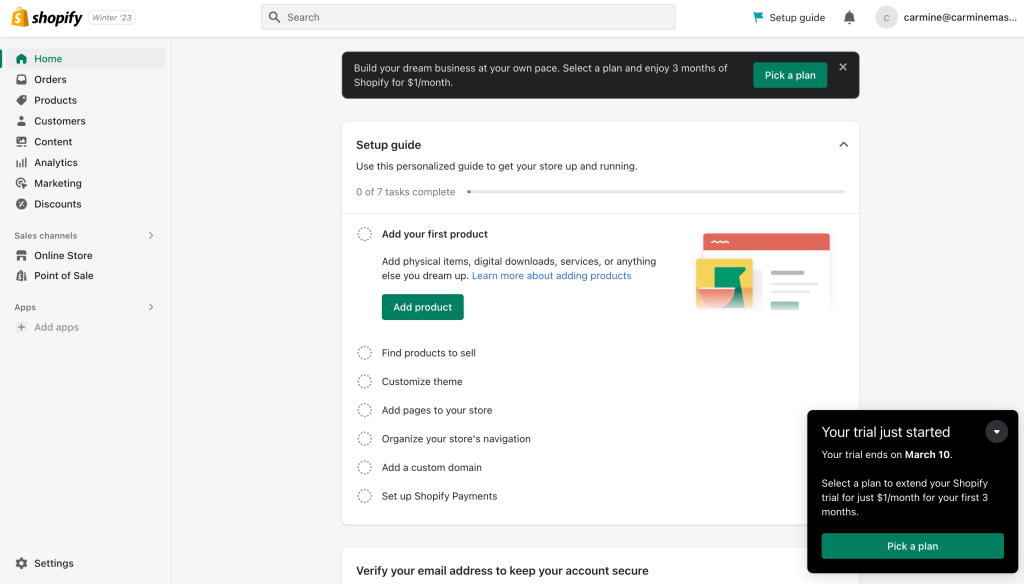
Task: Check off Organize your store's navigation
Action: tap(364, 439)
